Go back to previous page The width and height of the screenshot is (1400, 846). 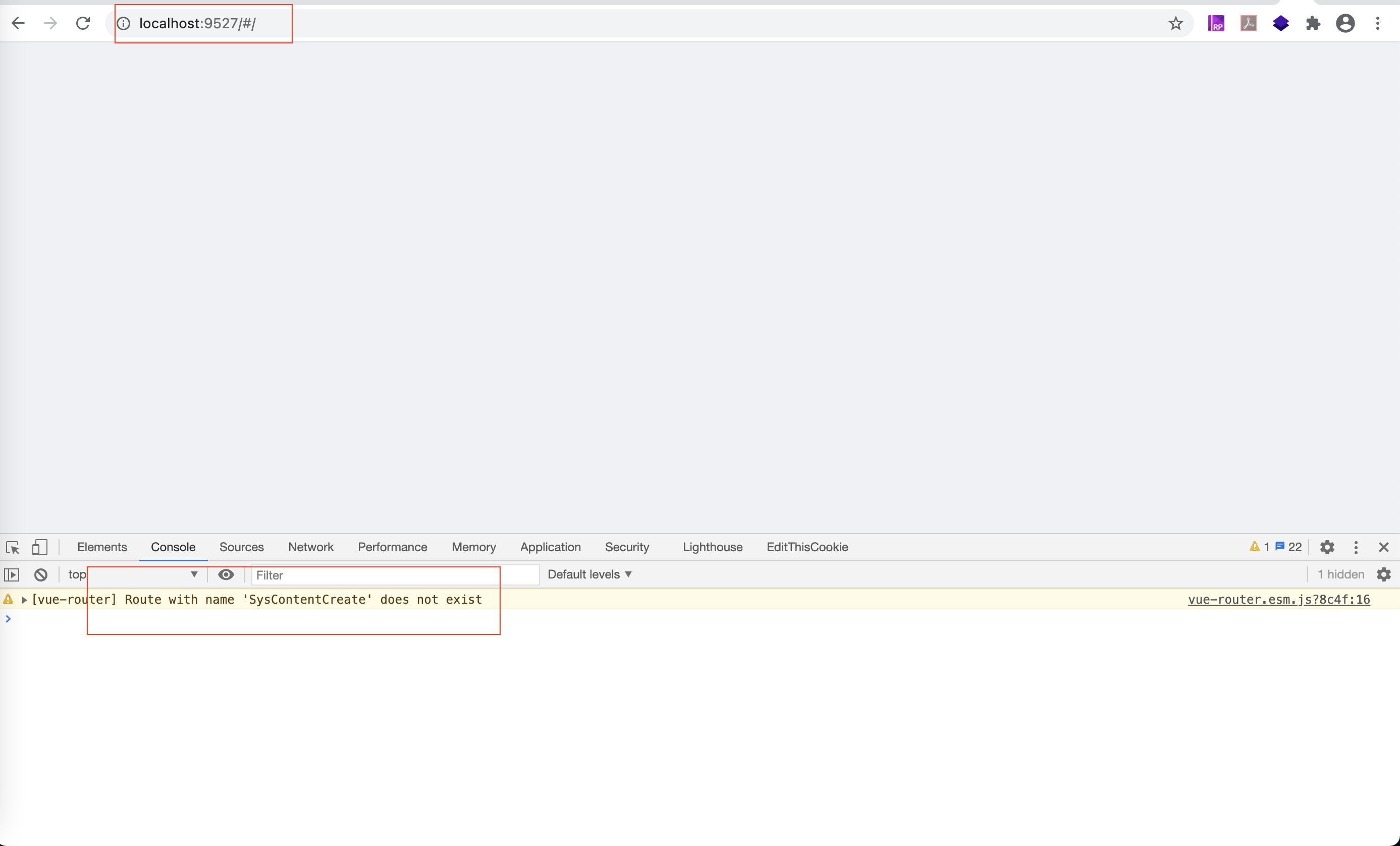tap(18, 23)
